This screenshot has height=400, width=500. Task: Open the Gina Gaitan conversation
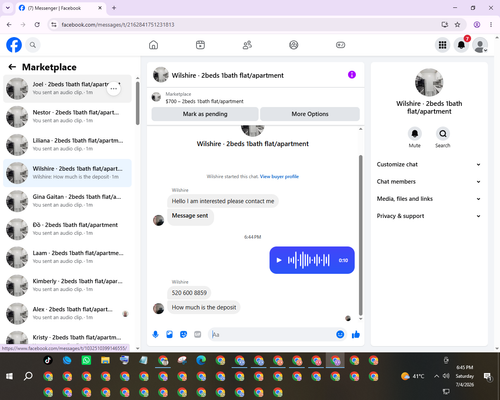coord(67,201)
